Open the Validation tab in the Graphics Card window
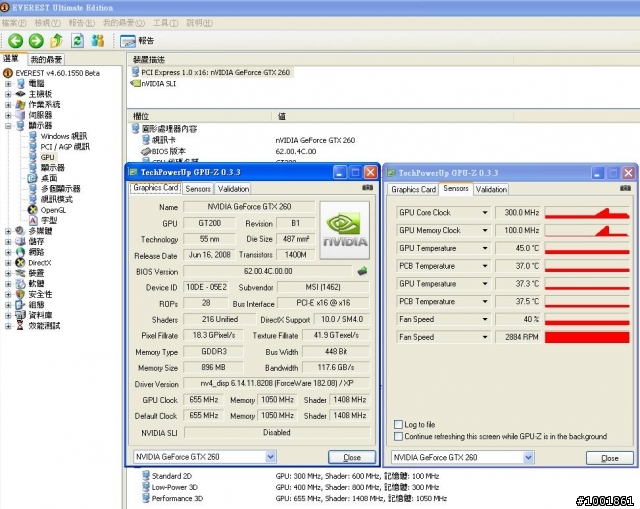 [233, 189]
